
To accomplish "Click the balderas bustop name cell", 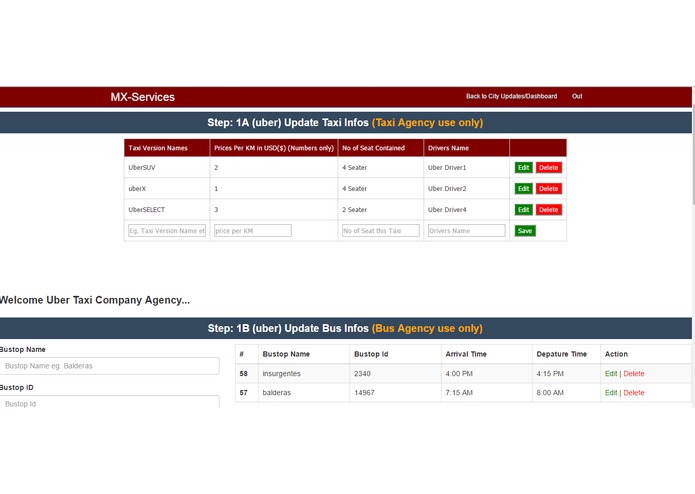I will pyautogui.click(x=304, y=393).
